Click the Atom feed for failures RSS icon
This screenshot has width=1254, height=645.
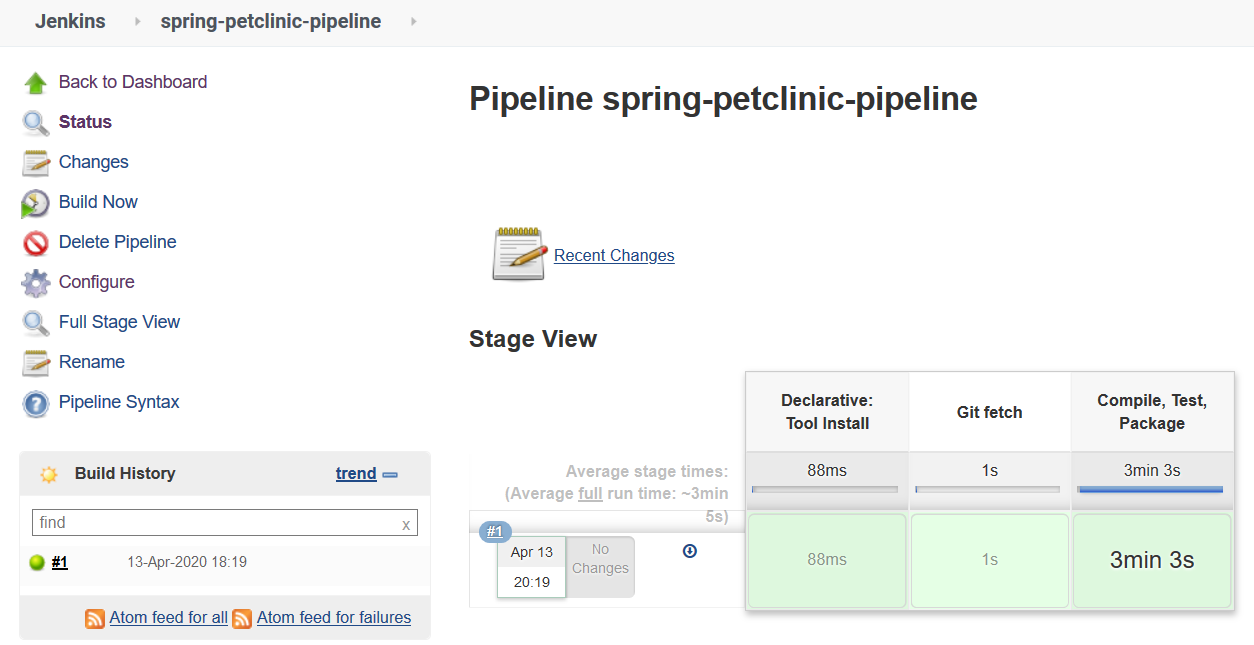point(242,618)
